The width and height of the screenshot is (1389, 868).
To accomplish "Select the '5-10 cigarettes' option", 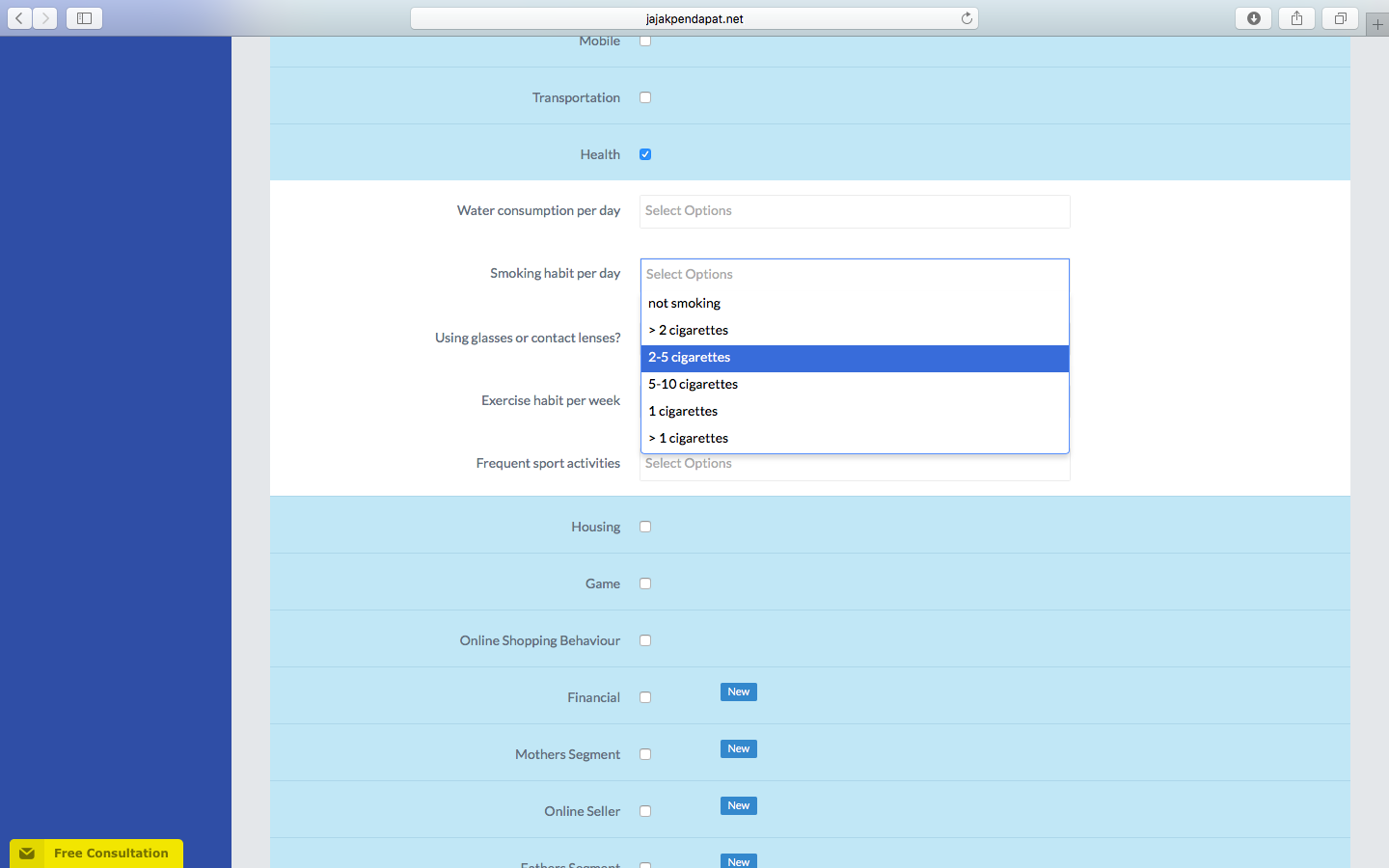I will tap(855, 384).
